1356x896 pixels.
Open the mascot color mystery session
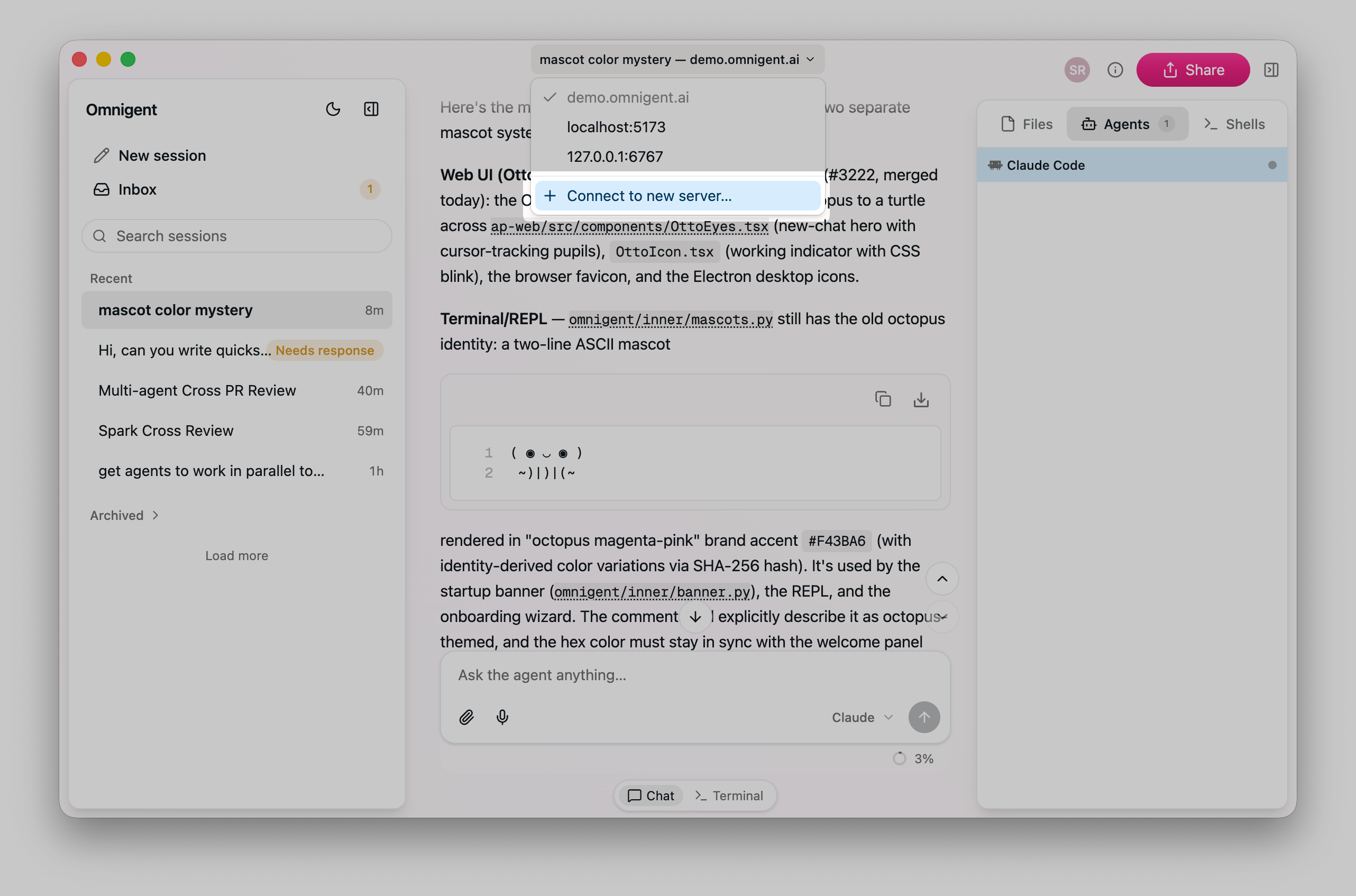(x=236, y=310)
